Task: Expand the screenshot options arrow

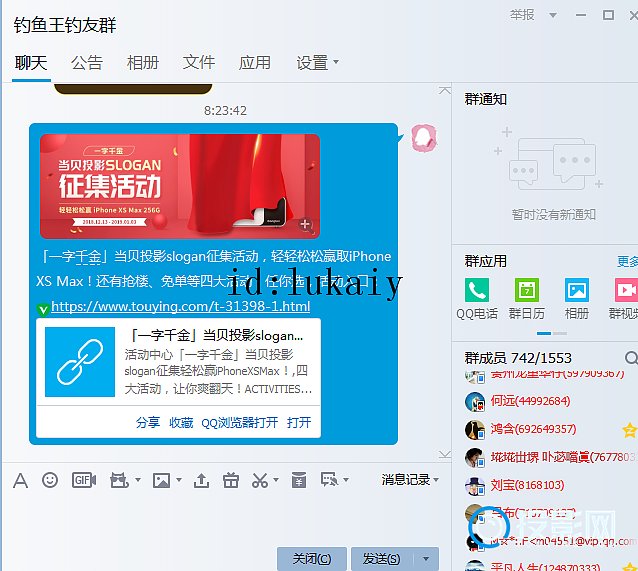Action: point(276,480)
